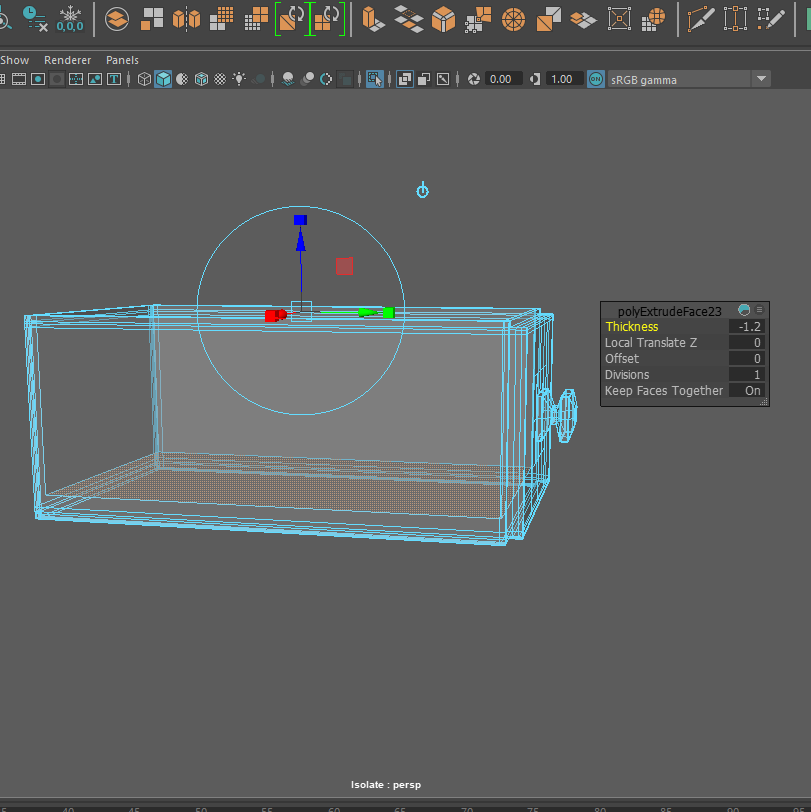Image resolution: width=811 pixels, height=812 pixels.
Task: Toggle color management ON button
Action: (596, 79)
